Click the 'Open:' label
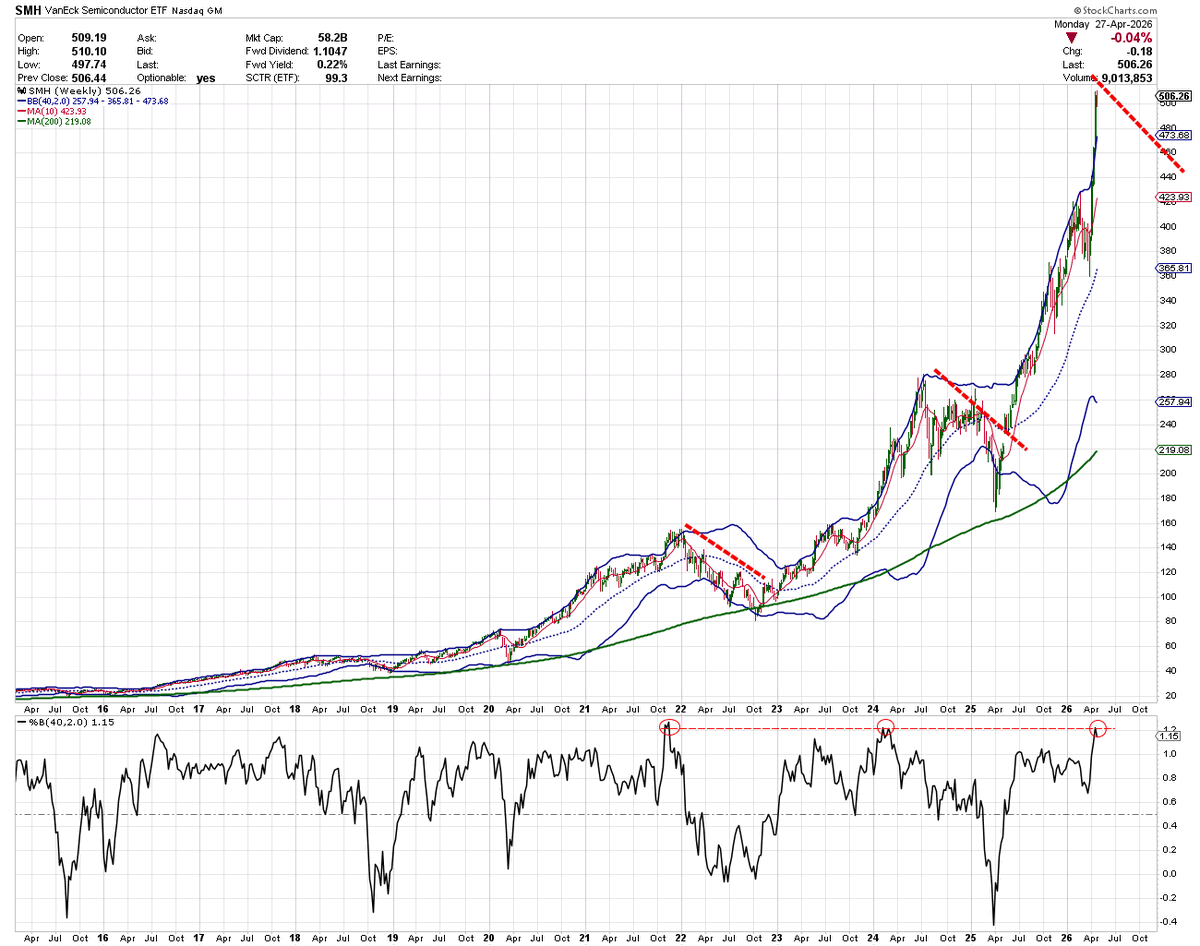 pyautogui.click(x=30, y=37)
